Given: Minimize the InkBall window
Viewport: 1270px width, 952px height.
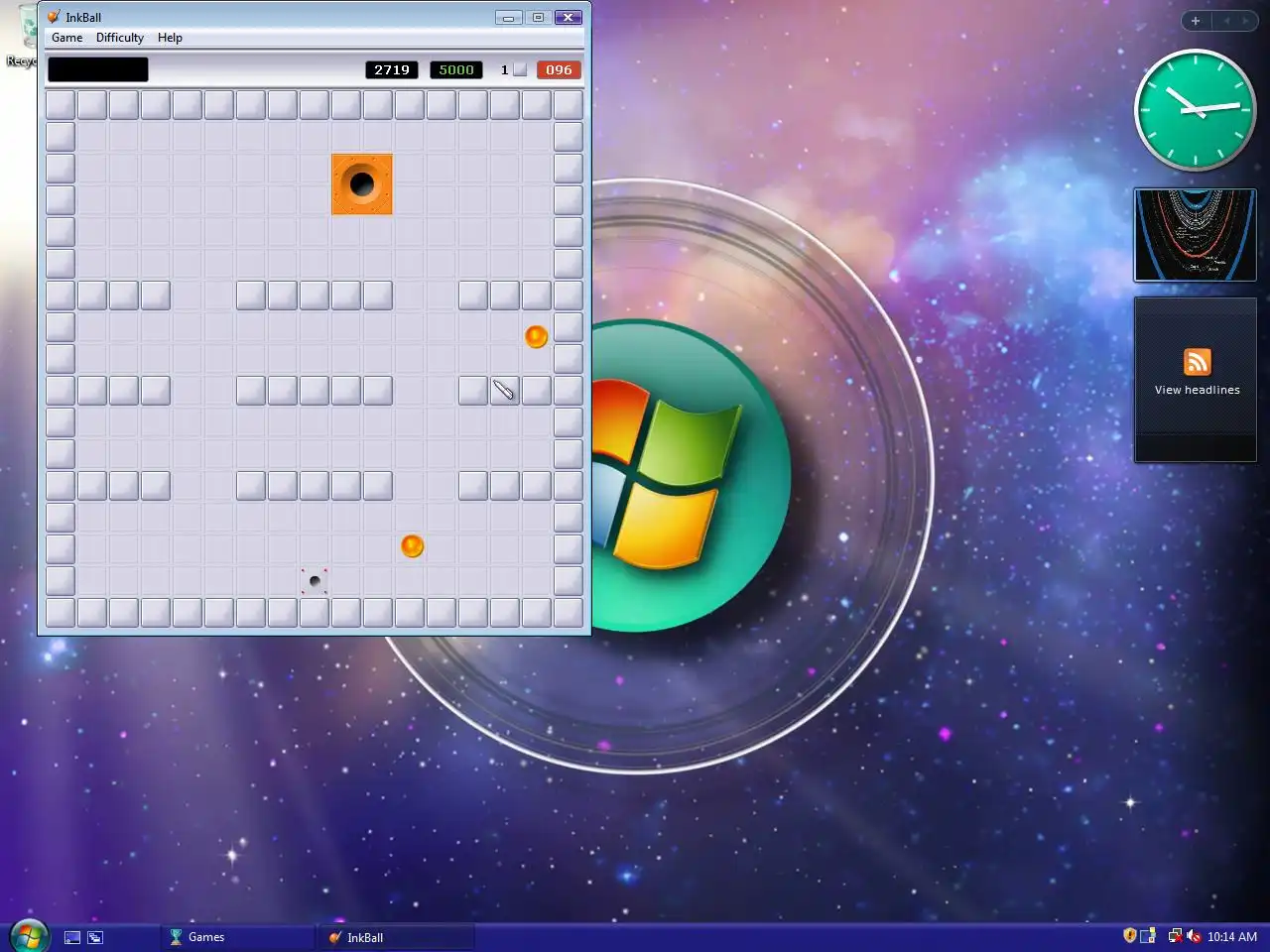Looking at the screenshot, I should [508, 18].
